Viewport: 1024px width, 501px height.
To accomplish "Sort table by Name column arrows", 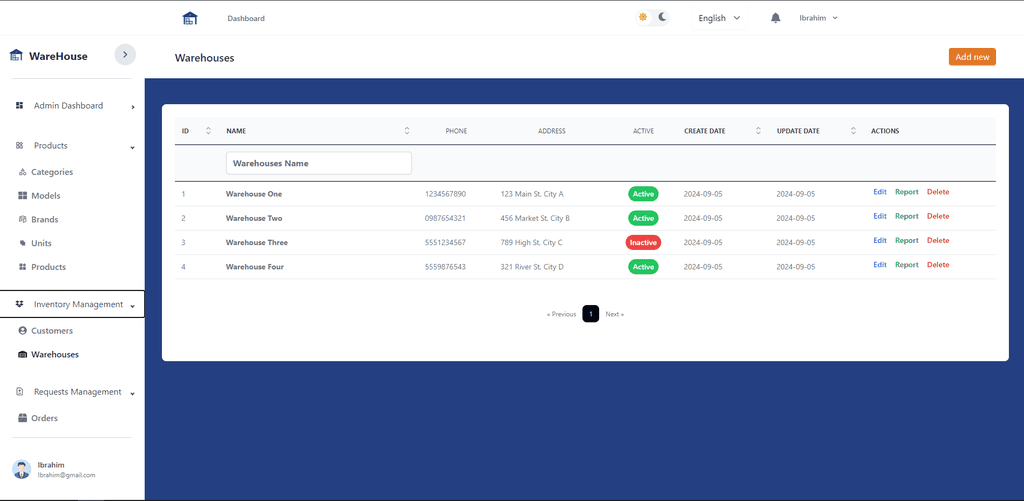I will pyautogui.click(x=407, y=131).
